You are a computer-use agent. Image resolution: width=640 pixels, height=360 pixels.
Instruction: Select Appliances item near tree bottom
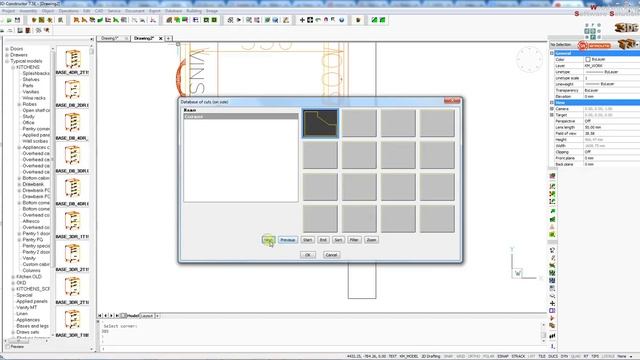tap(28, 320)
